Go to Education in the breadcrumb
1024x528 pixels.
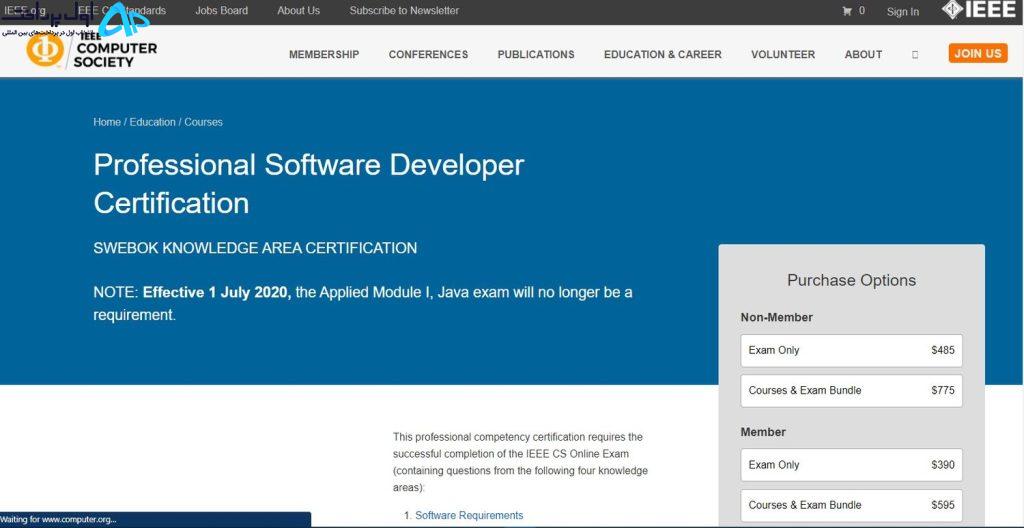coord(153,122)
